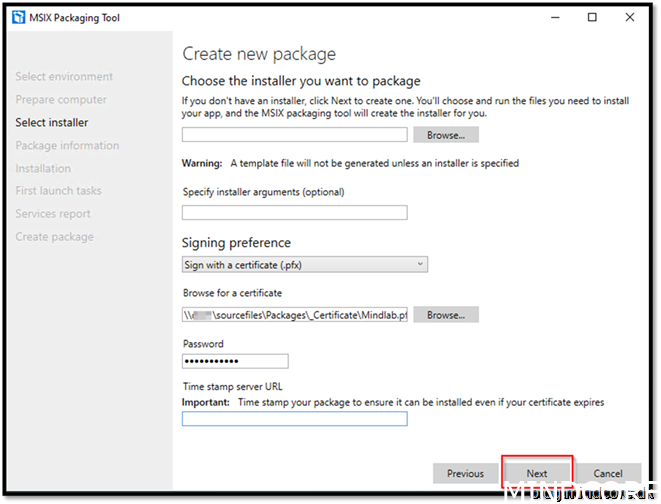Viewport: 661px width, 504px height.
Task: Focus the installer path input field
Action: point(295,135)
